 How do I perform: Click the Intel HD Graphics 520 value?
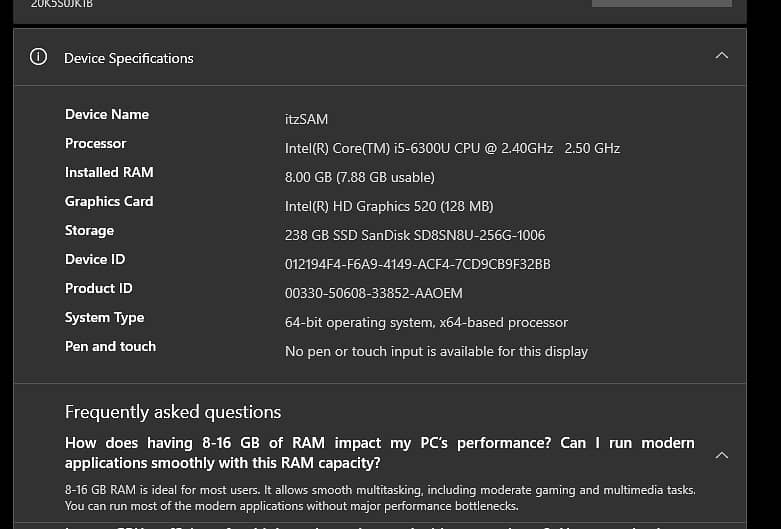coord(389,206)
